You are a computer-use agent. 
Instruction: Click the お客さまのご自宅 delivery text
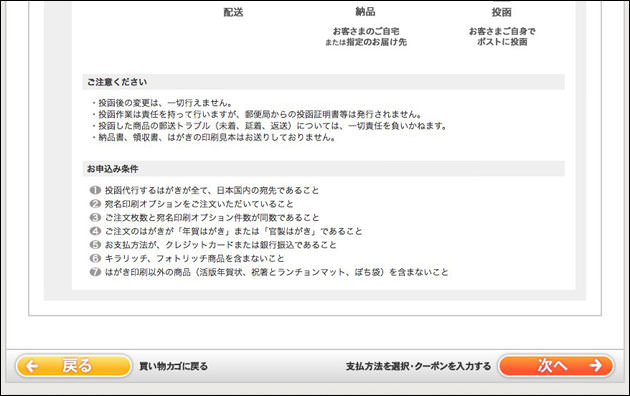pos(366,31)
